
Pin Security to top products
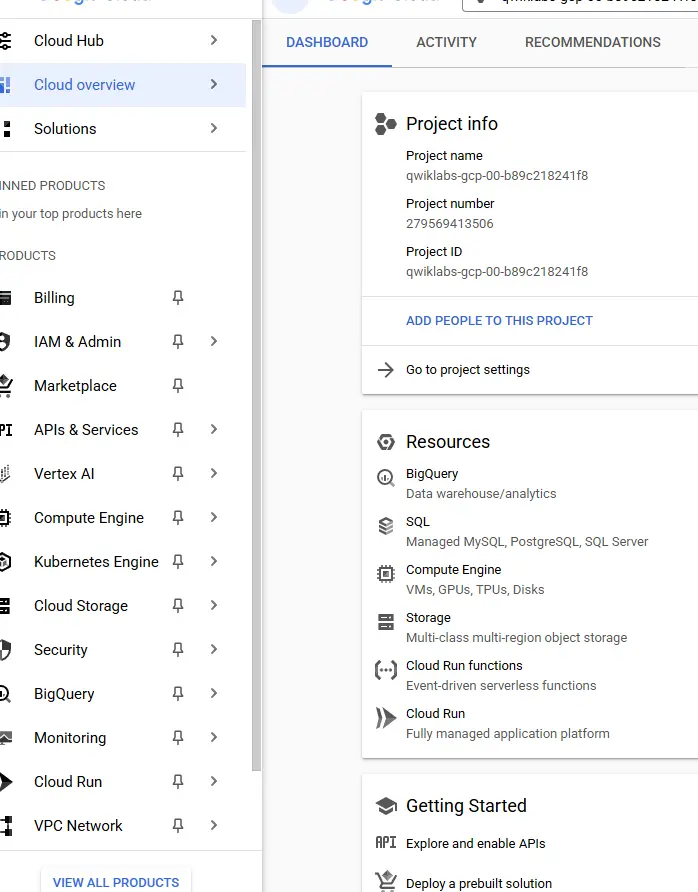[x=178, y=650]
